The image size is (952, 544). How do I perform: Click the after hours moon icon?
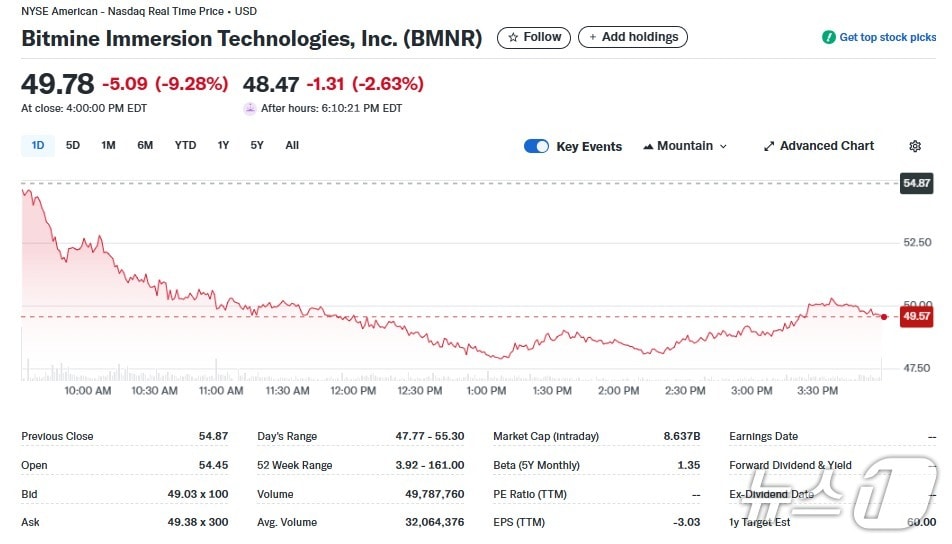249,108
